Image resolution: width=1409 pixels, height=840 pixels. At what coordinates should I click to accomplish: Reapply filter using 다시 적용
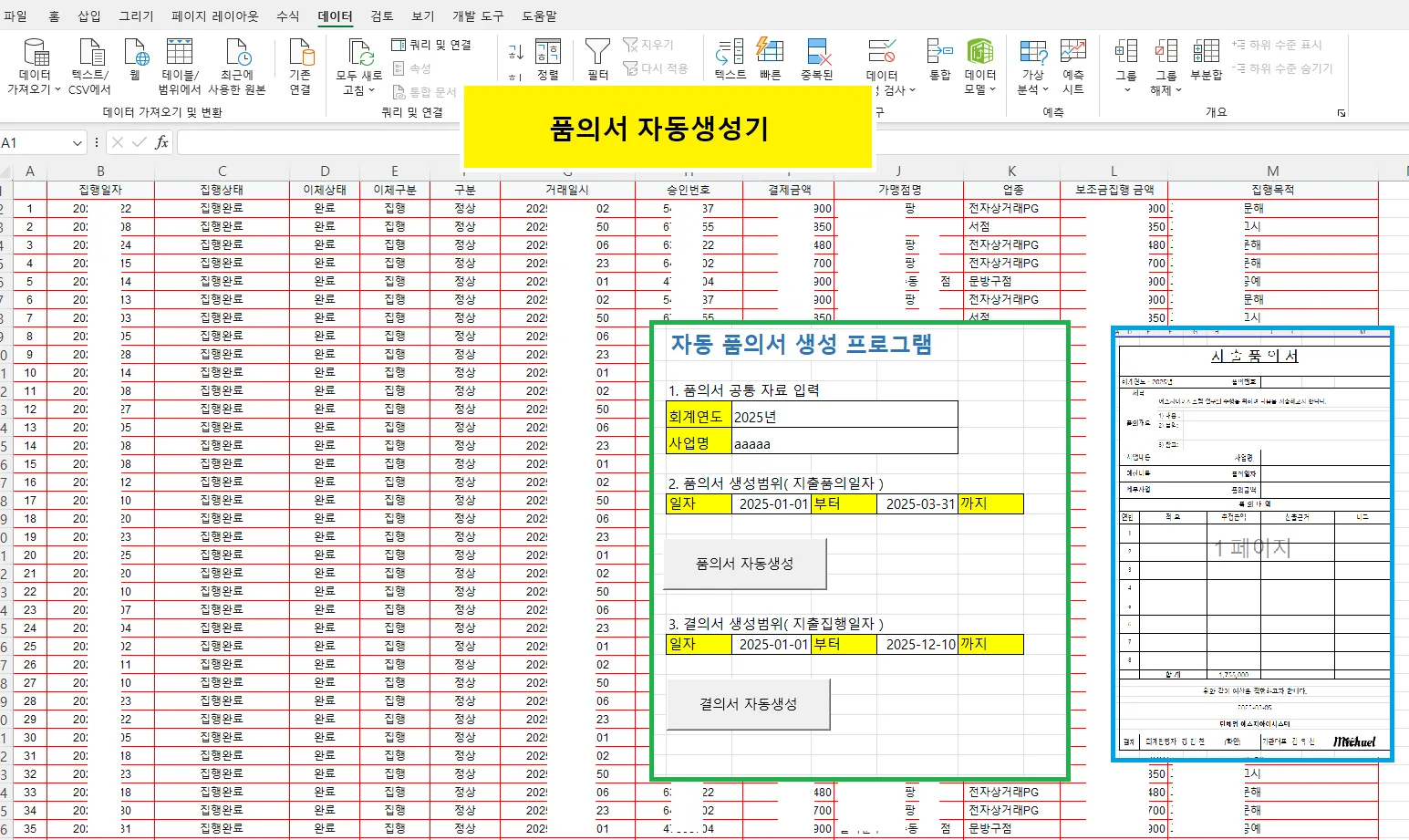658,68
